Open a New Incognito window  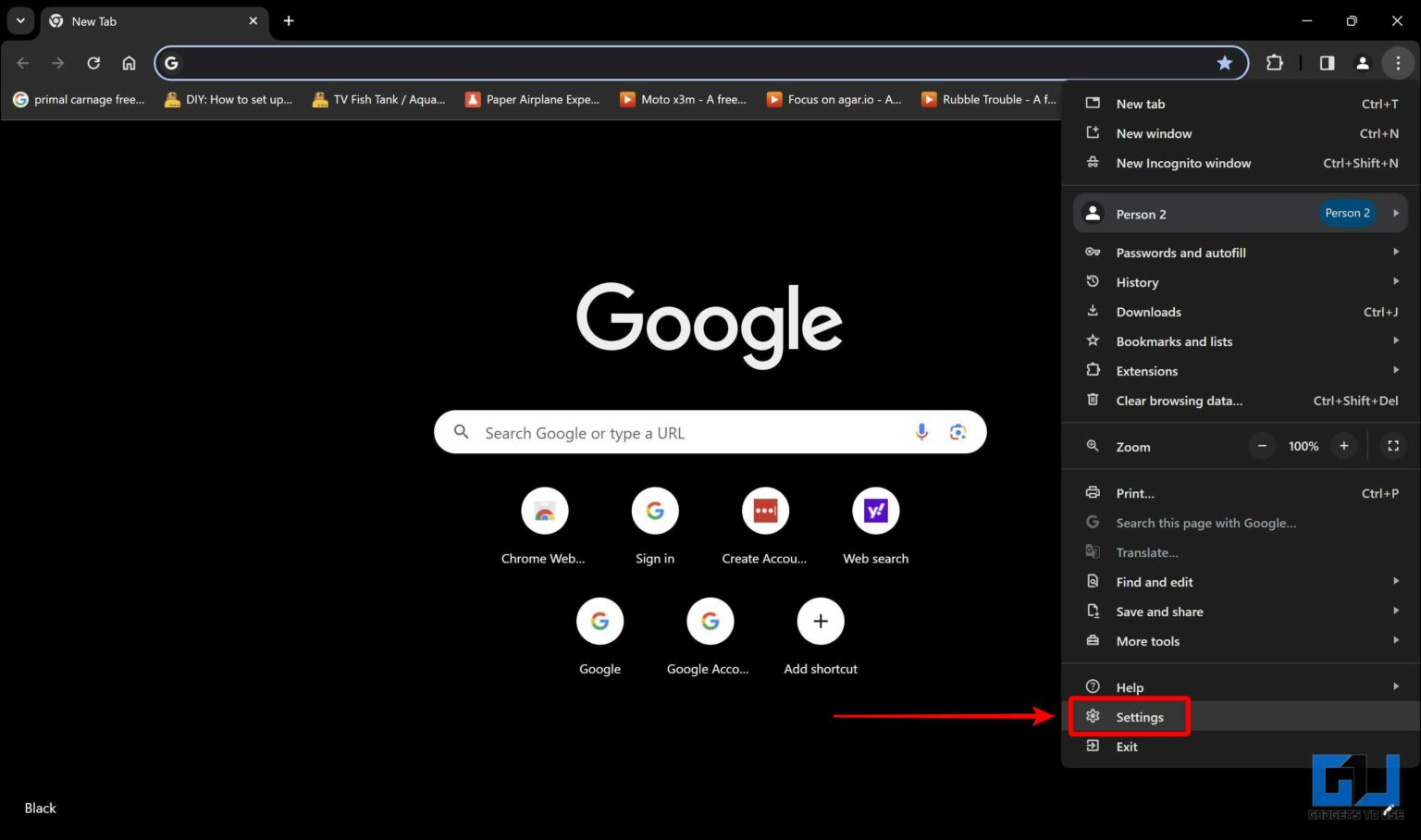[x=1182, y=163]
